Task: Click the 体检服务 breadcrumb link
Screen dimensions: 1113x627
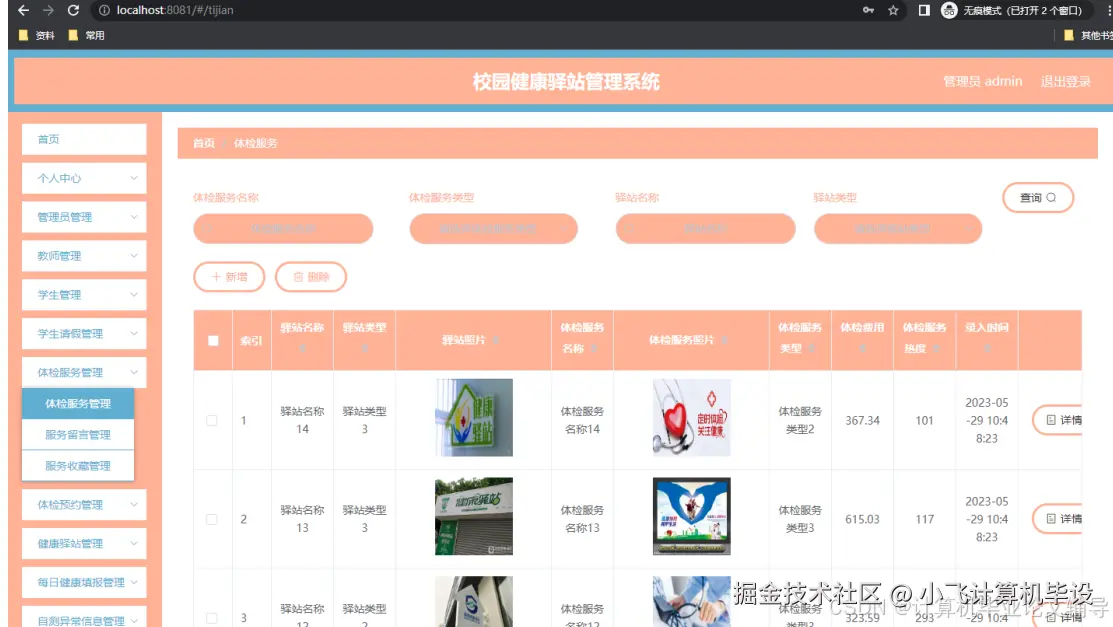Action: pyautogui.click(x=258, y=143)
